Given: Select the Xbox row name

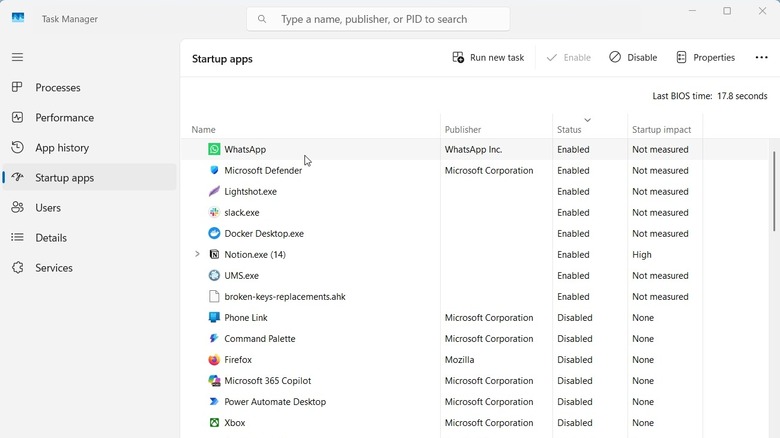Looking at the screenshot, I should pyautogui.click(x=235, y=423).
